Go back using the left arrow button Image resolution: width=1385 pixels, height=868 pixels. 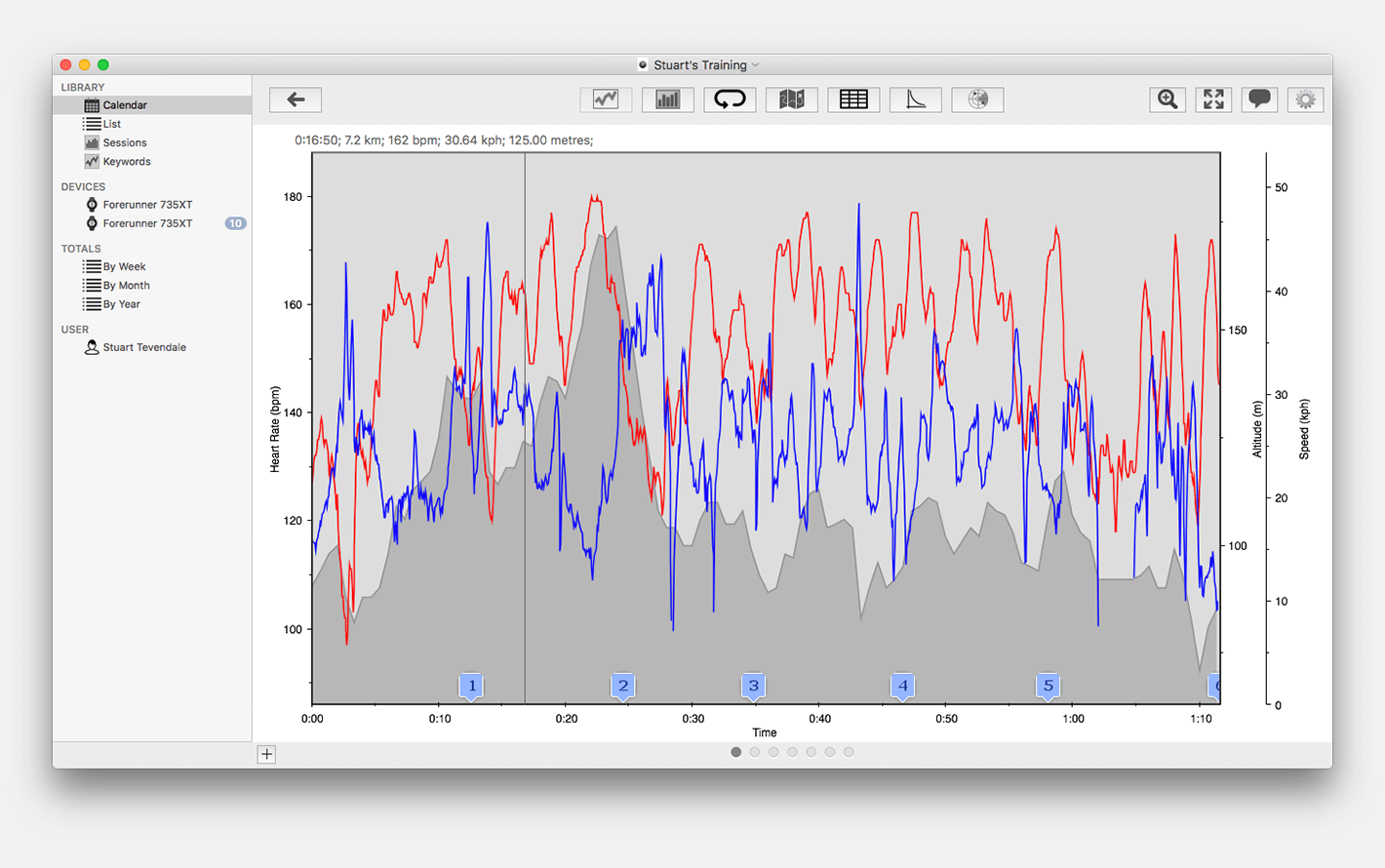coord(296,99)
